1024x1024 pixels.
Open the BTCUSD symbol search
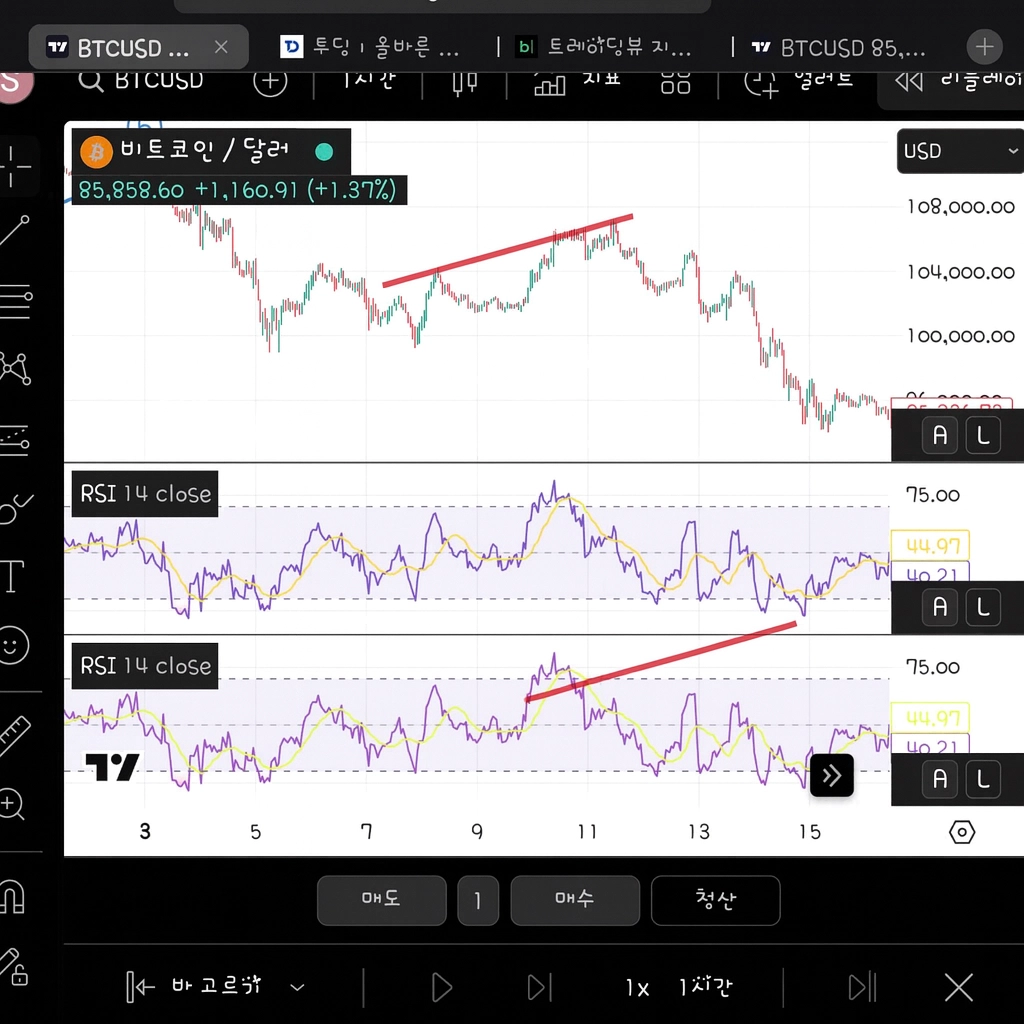point(140,81)
